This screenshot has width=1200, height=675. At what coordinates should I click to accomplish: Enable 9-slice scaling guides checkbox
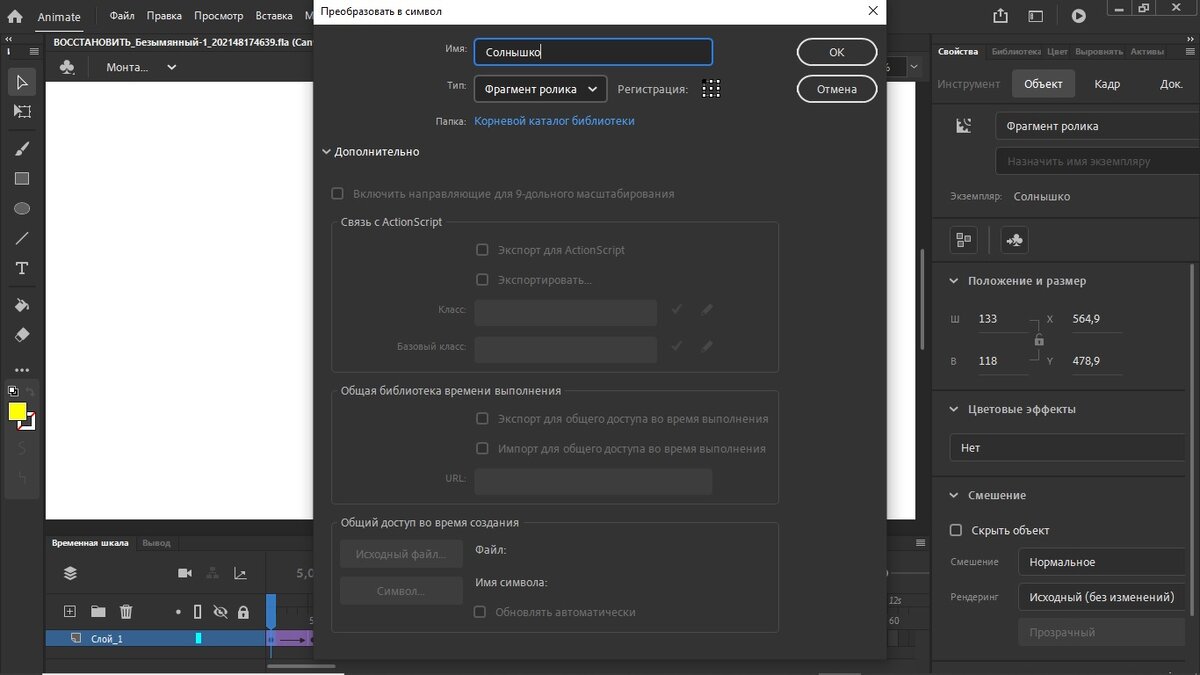coord(338,194)
